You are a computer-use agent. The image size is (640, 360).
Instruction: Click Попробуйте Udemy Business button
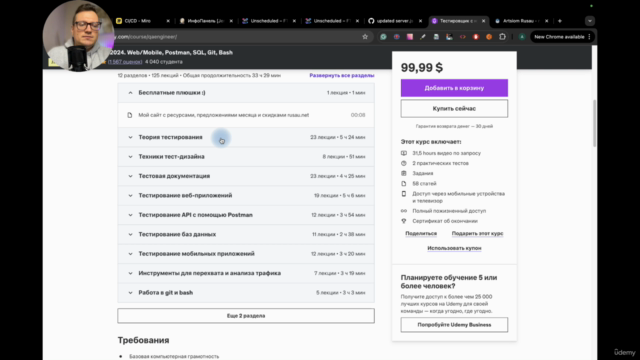454,325
